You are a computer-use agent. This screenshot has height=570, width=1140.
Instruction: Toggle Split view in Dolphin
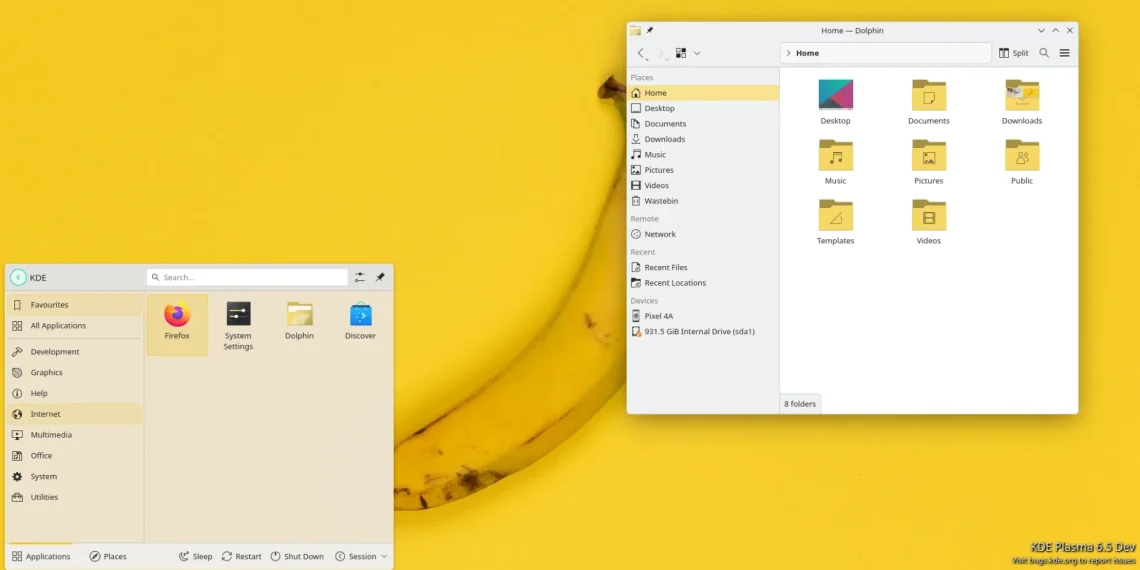tap(1013, 53)
